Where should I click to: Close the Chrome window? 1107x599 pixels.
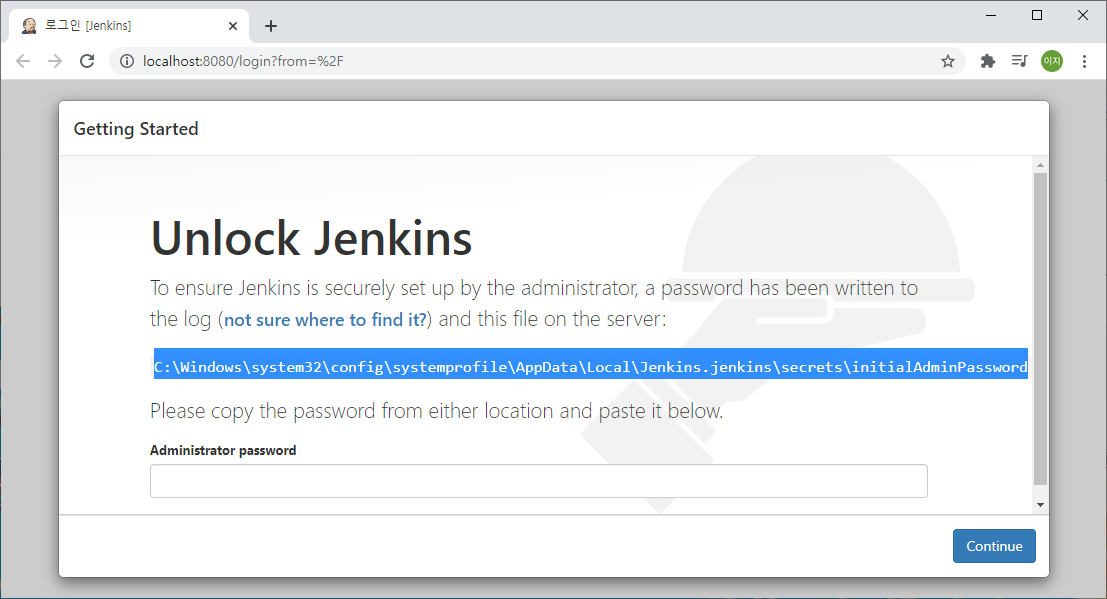(x=1082, y=15)
